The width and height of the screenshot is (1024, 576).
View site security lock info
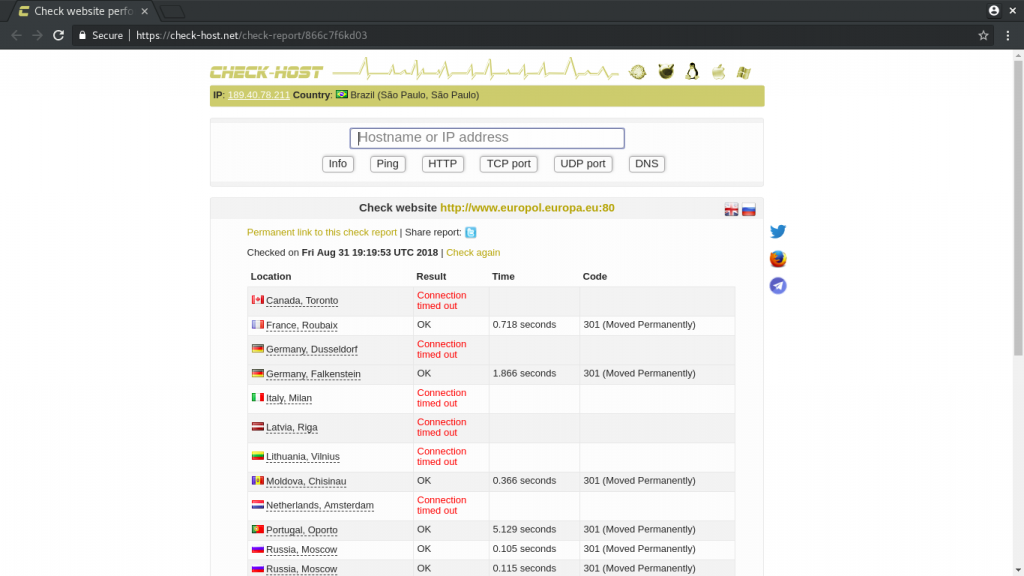[x=82, y=35]
